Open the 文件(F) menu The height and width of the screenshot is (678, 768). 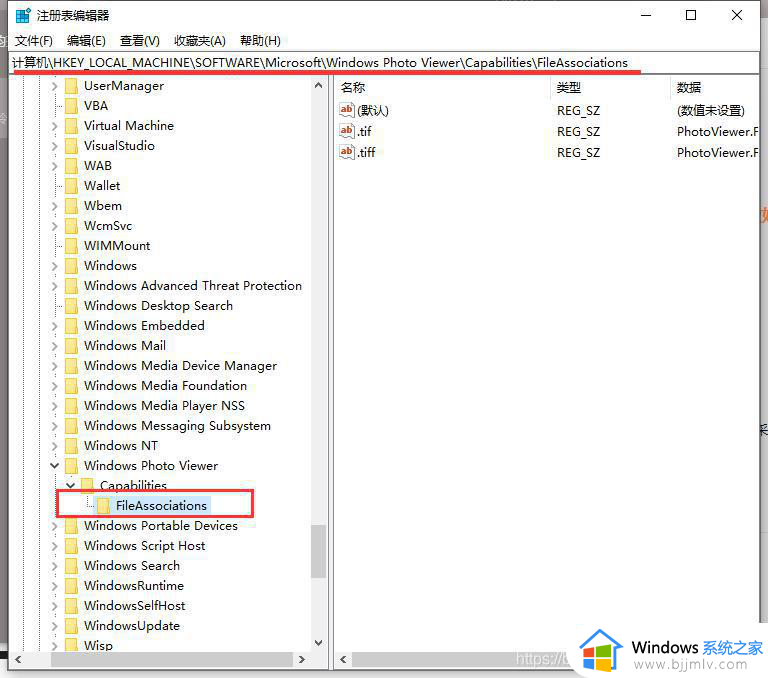[x=33, y=41]
